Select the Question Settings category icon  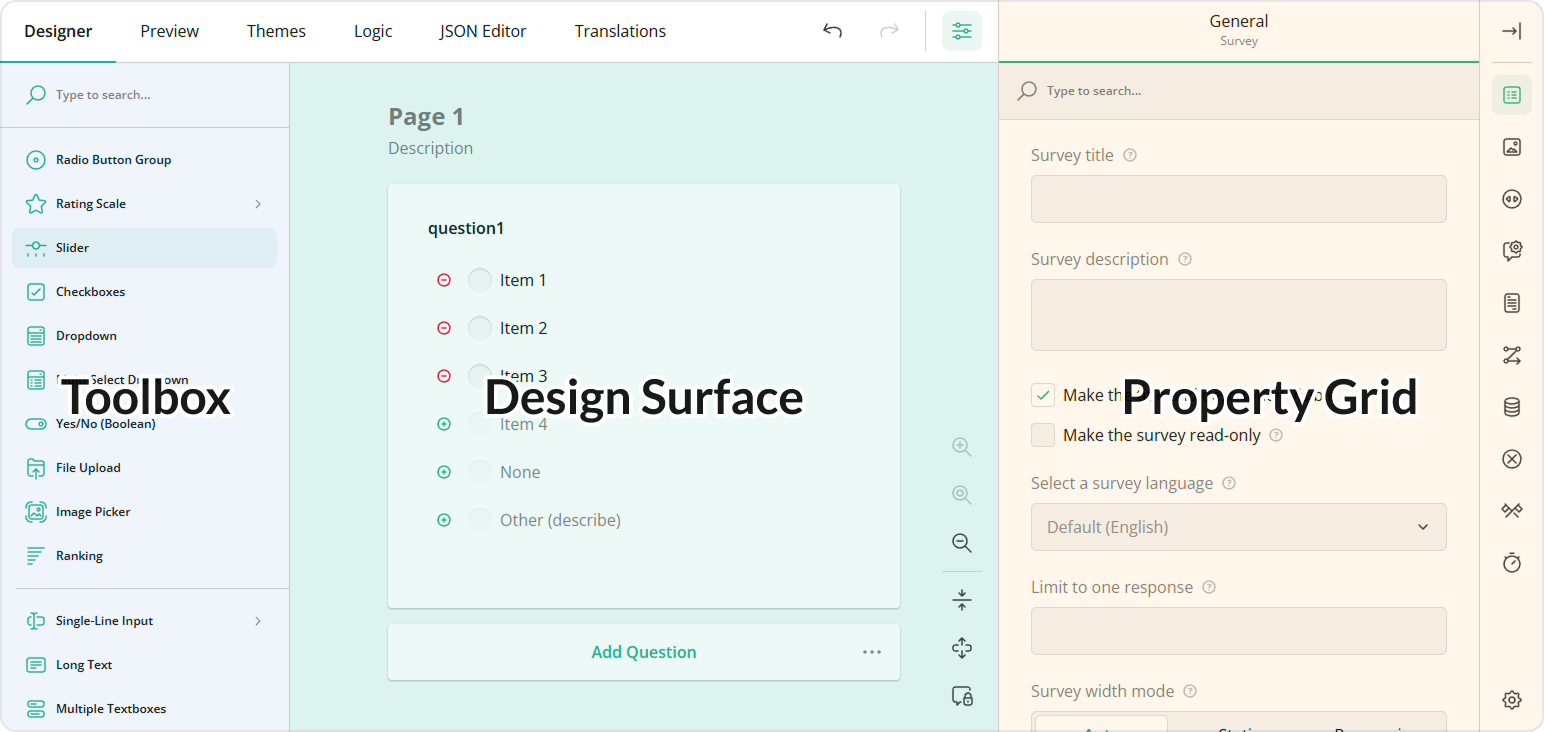pyautogui.click(x=1511, y=251)
